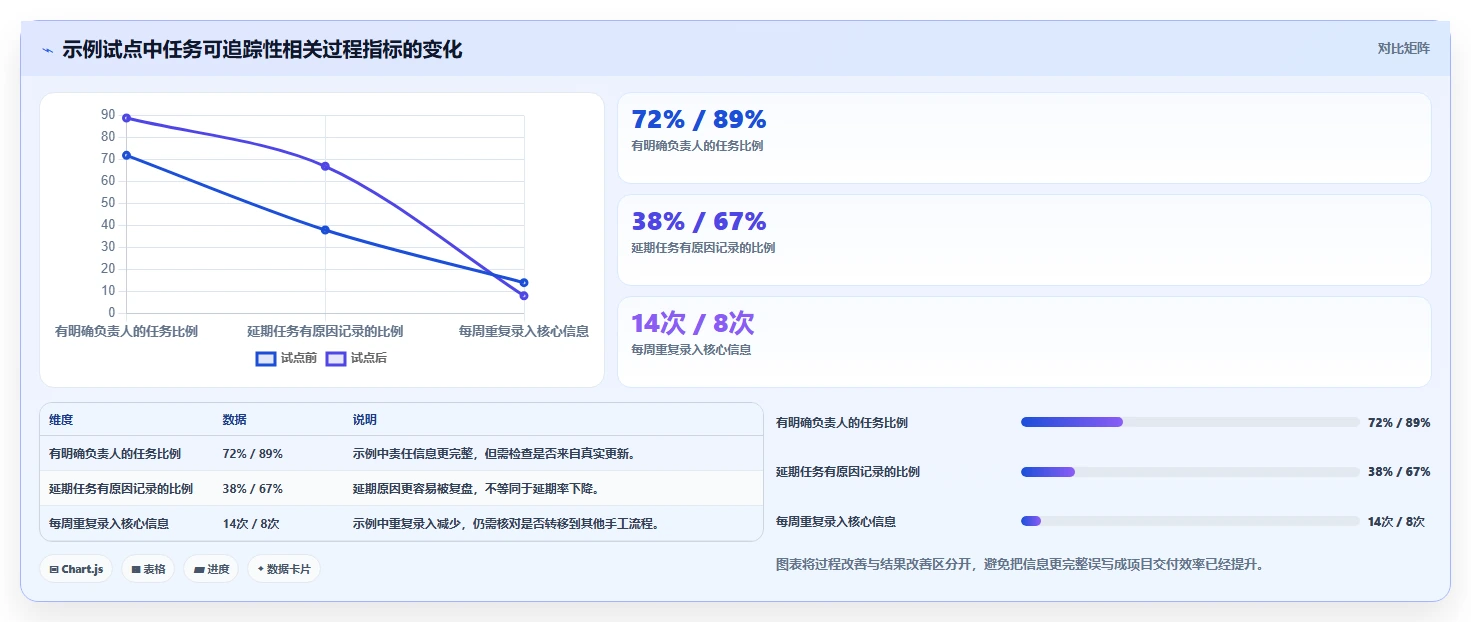Click the 维度 table column header
Screen dimensions: 1471x622
point(61,420)
